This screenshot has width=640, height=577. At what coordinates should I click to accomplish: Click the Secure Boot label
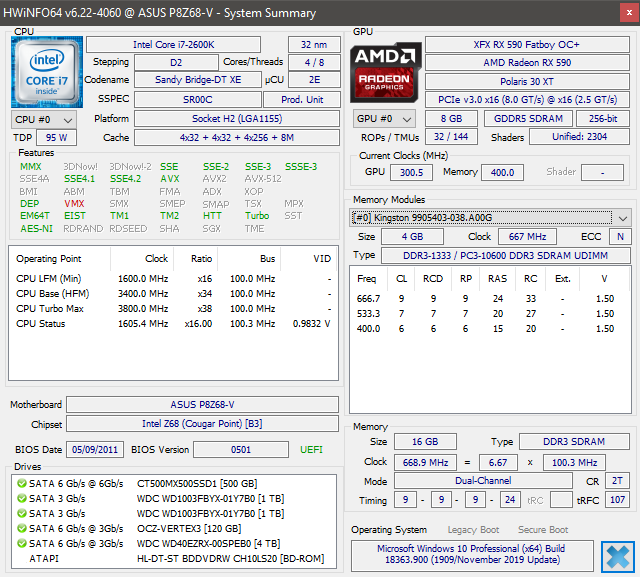543,530
